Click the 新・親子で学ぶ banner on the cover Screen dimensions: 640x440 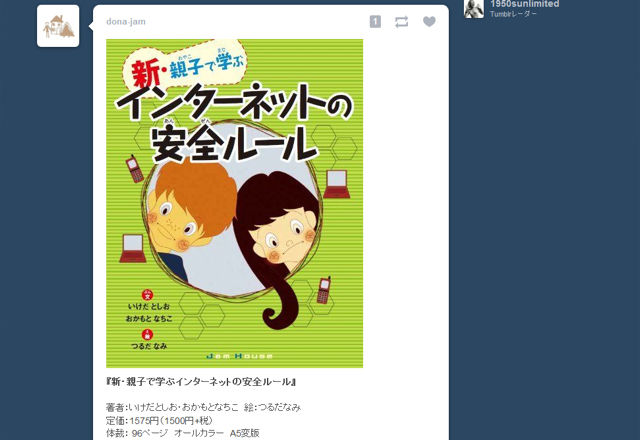point(185,64)
